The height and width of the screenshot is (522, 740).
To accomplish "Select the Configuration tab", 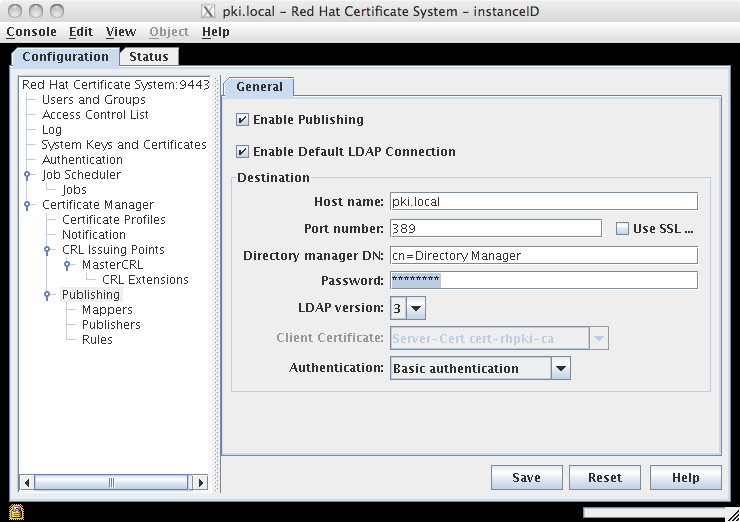I will click(x=66, y=57).
